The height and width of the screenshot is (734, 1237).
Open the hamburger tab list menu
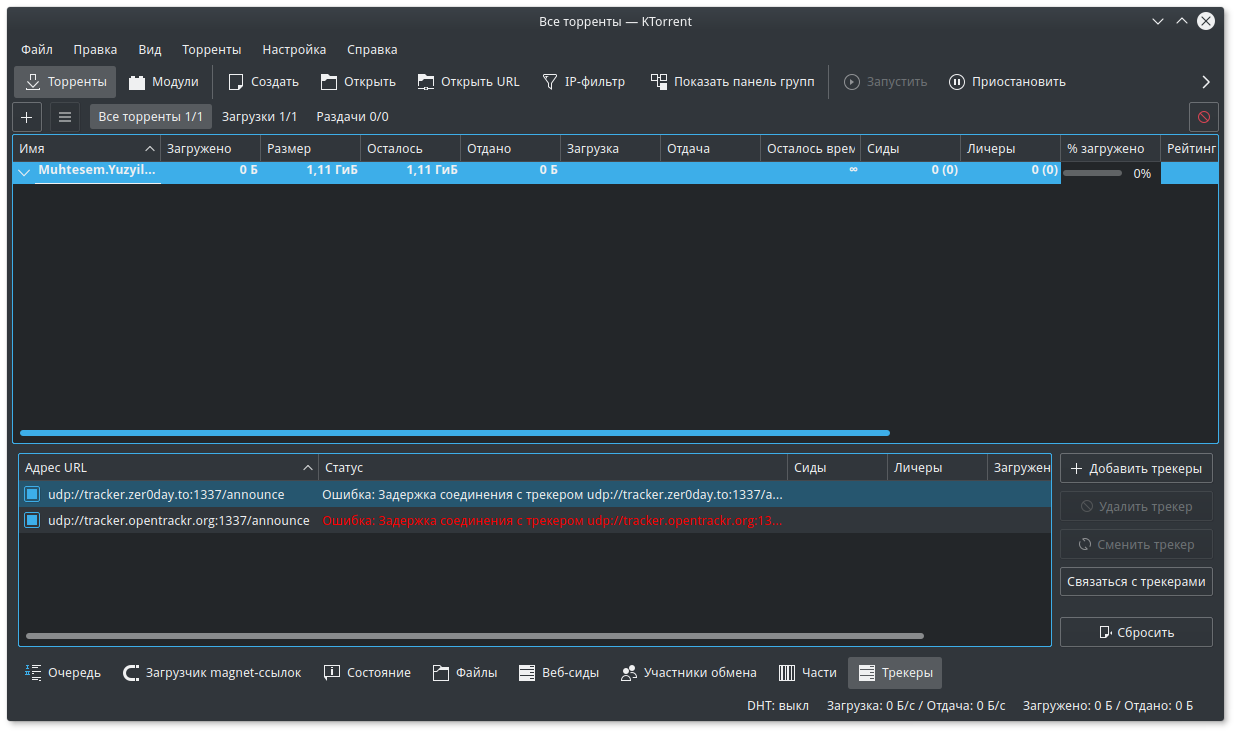[65, 117]
